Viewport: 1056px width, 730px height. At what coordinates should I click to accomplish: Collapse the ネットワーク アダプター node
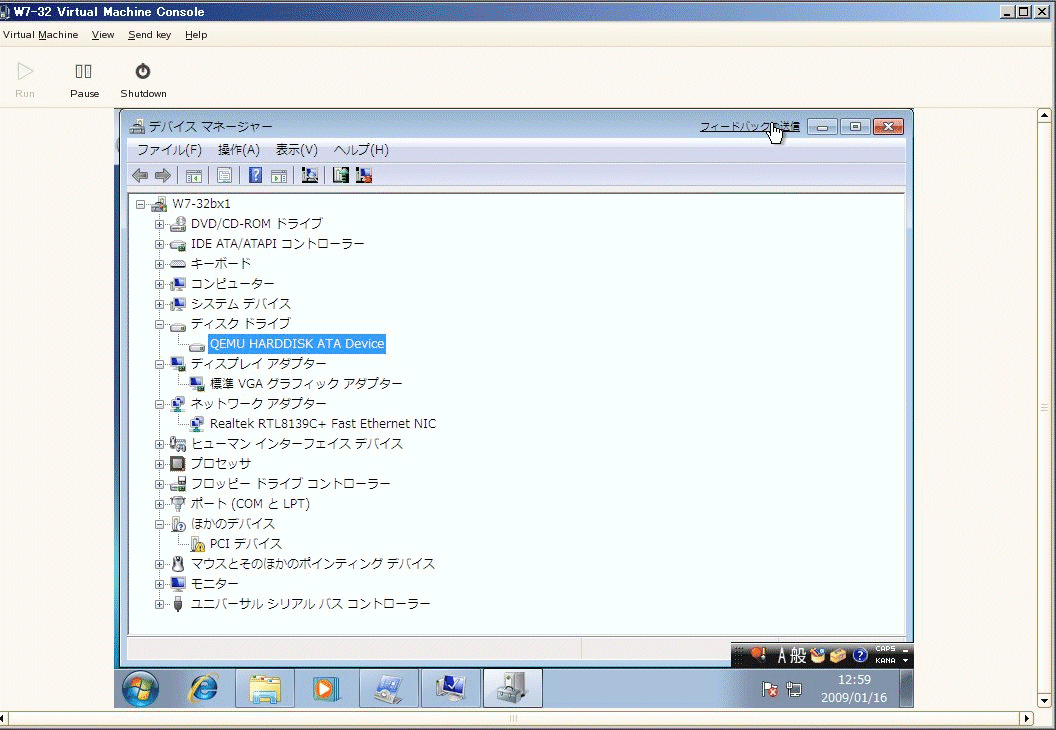click(x=160, y=404)
